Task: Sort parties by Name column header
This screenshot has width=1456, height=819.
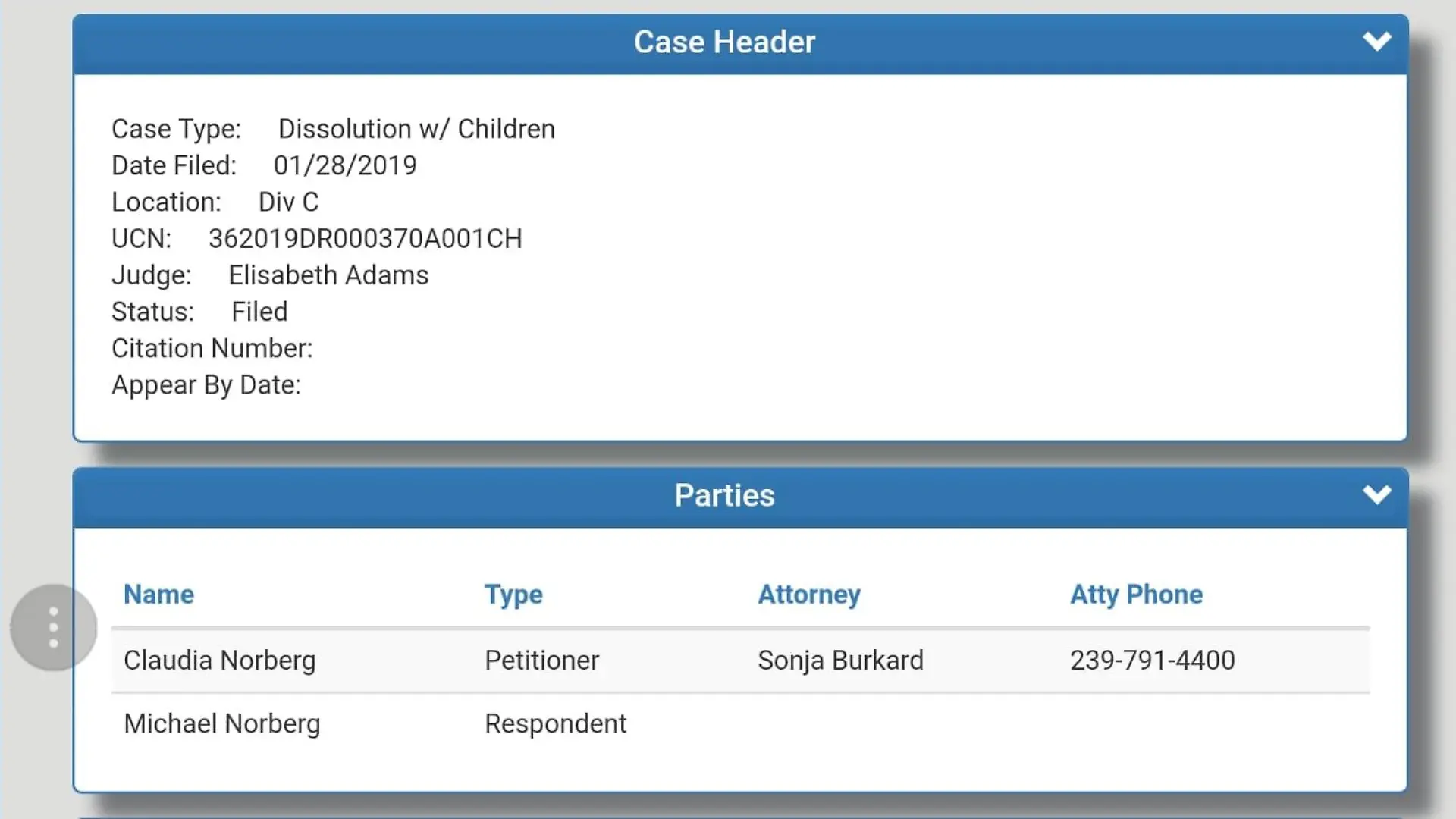Action: click(158, 595)
